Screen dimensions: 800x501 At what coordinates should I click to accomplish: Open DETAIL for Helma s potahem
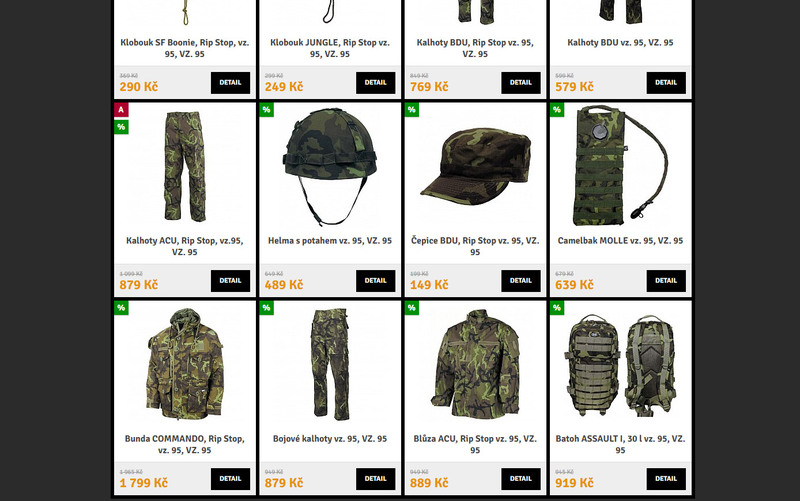(x=376, y=281)
